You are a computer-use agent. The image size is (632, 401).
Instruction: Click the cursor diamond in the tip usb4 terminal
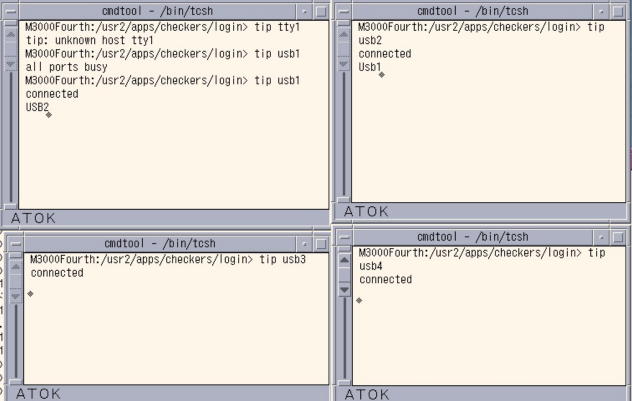(x=359, y=300)
